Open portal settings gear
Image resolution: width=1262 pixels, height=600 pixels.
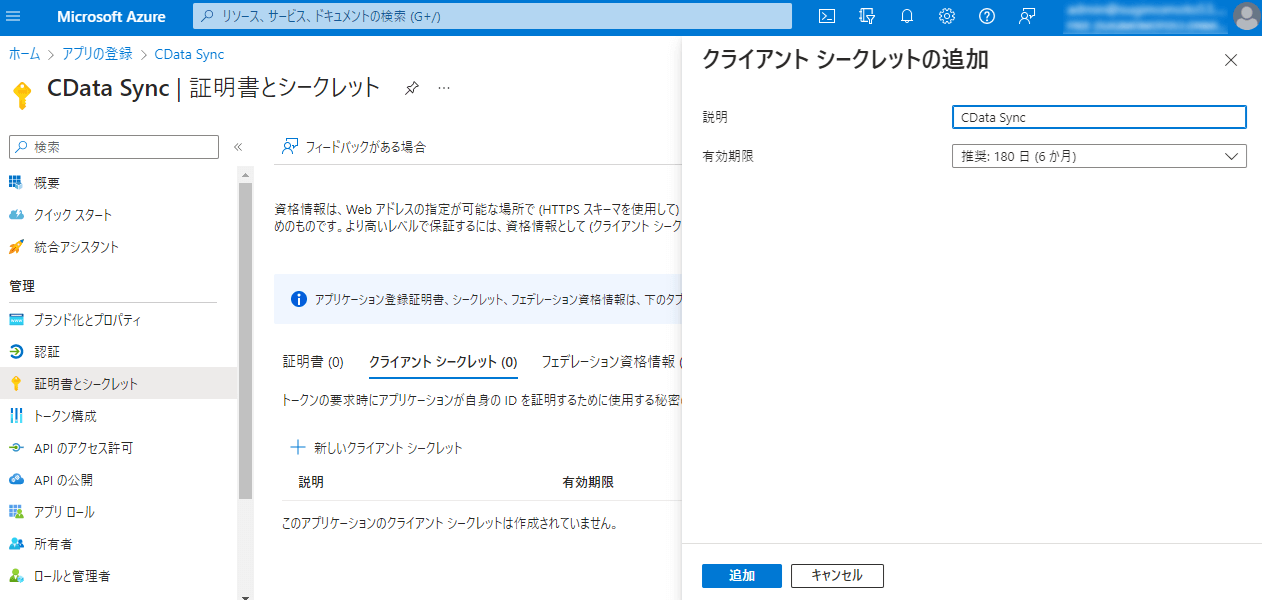point(947,16)
